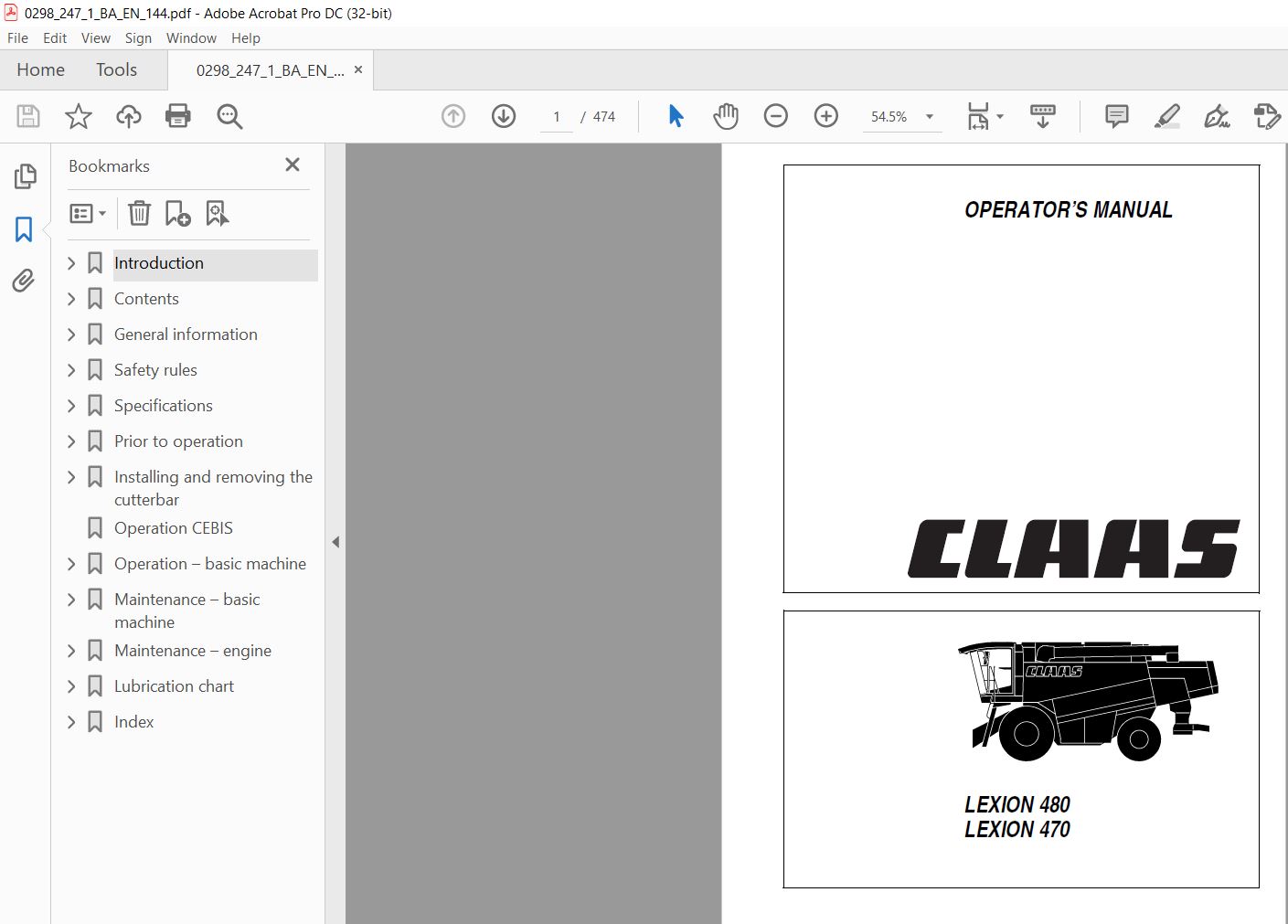1288x924 pixels.
Task: Expand the Maintenance – engine bookmark
Action: 71,651
